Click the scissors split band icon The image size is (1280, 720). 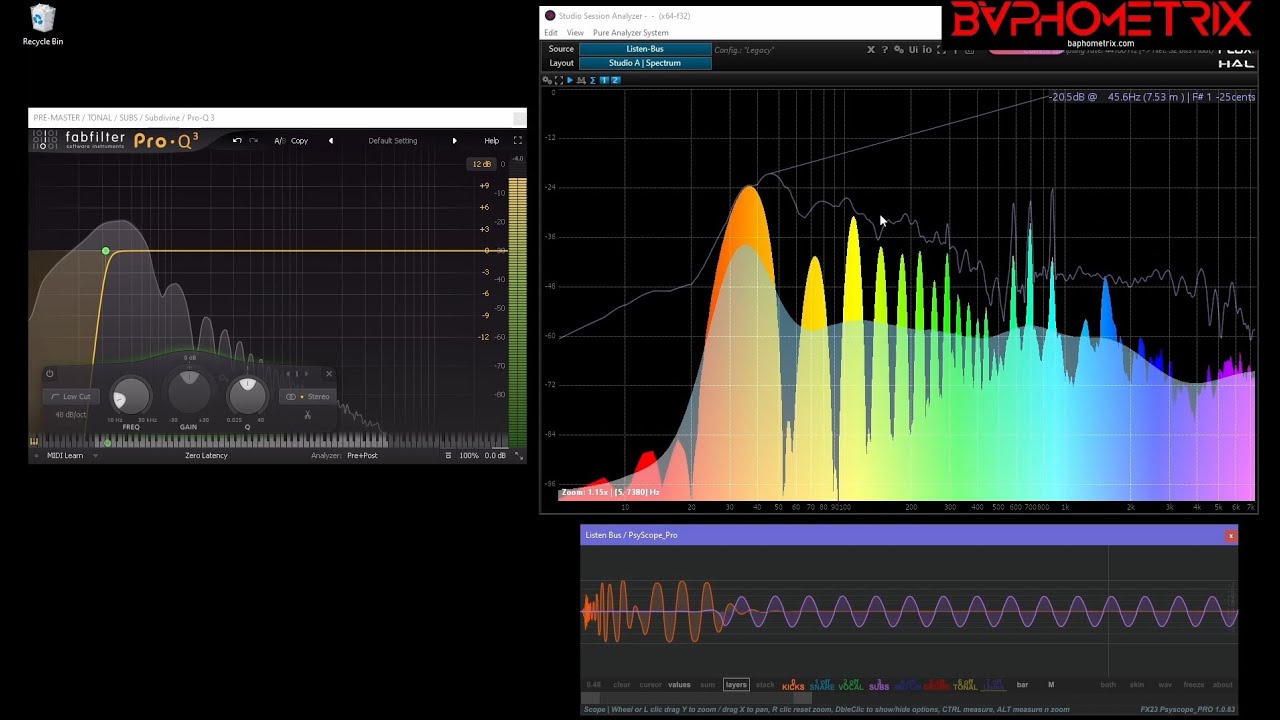click(x=307, y=415)
